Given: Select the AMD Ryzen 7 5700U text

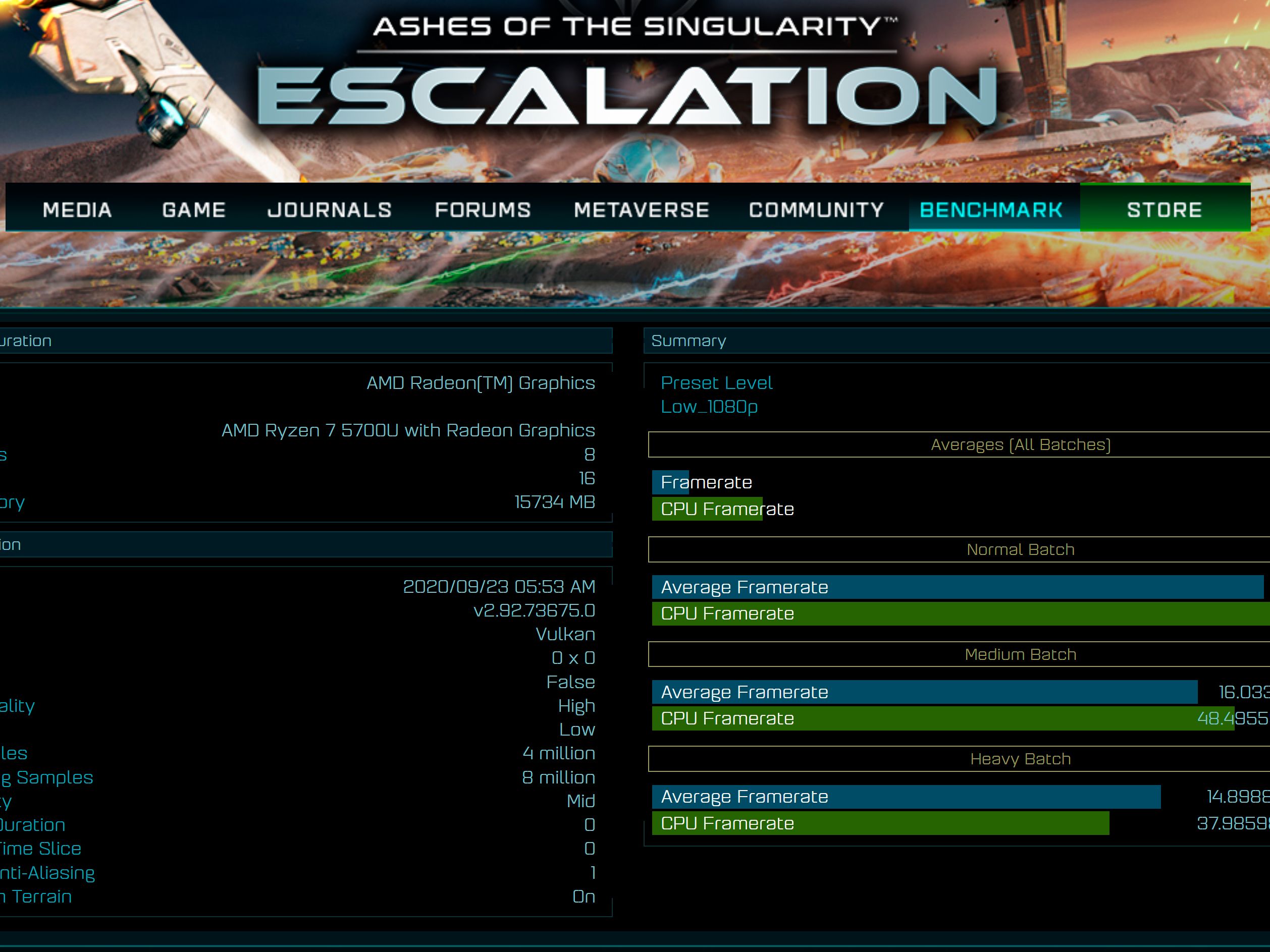Looking at the screenshot, I should click(408, 430).
